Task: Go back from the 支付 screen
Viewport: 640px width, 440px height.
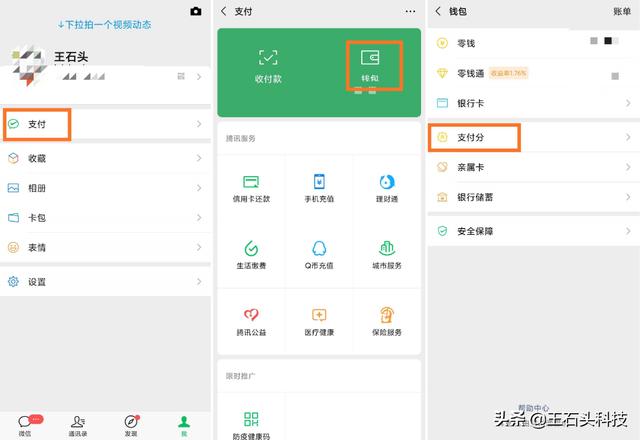Action: tap(223, 11)
